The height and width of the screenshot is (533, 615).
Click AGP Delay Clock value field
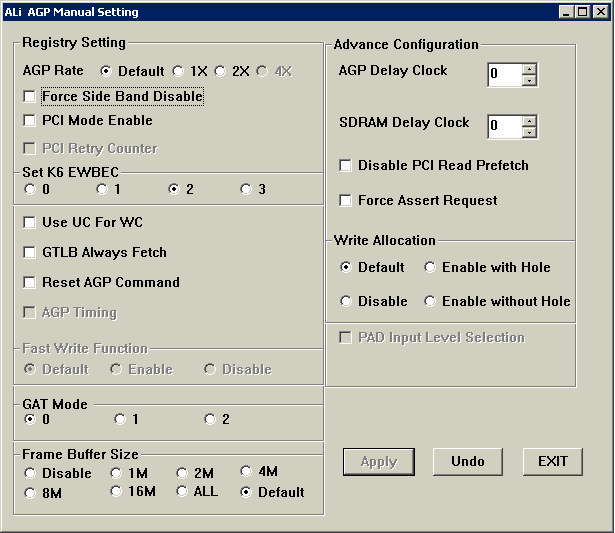click(505, 75)
